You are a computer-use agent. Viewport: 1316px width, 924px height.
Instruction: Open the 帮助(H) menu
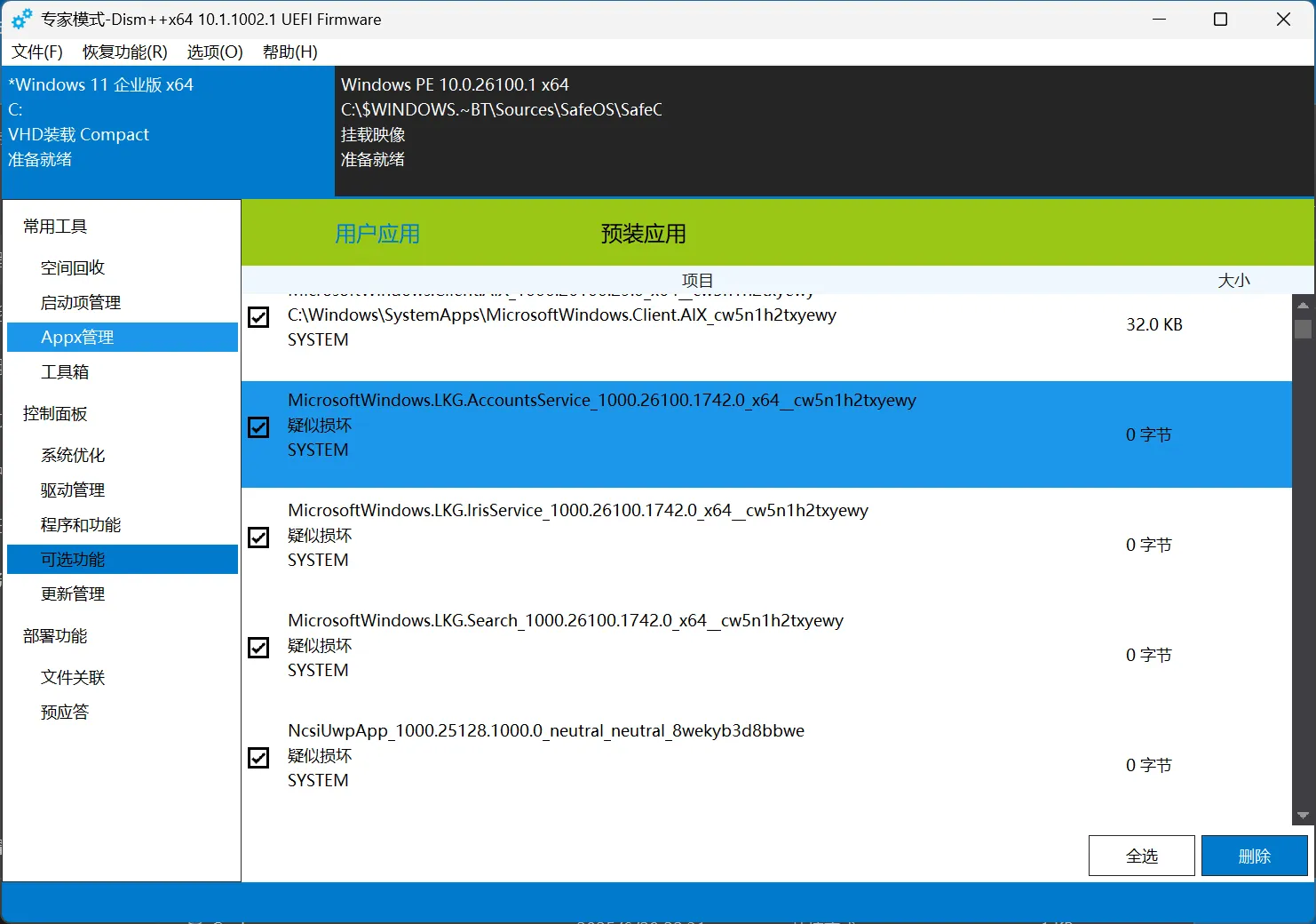click(x=289, y=52)
